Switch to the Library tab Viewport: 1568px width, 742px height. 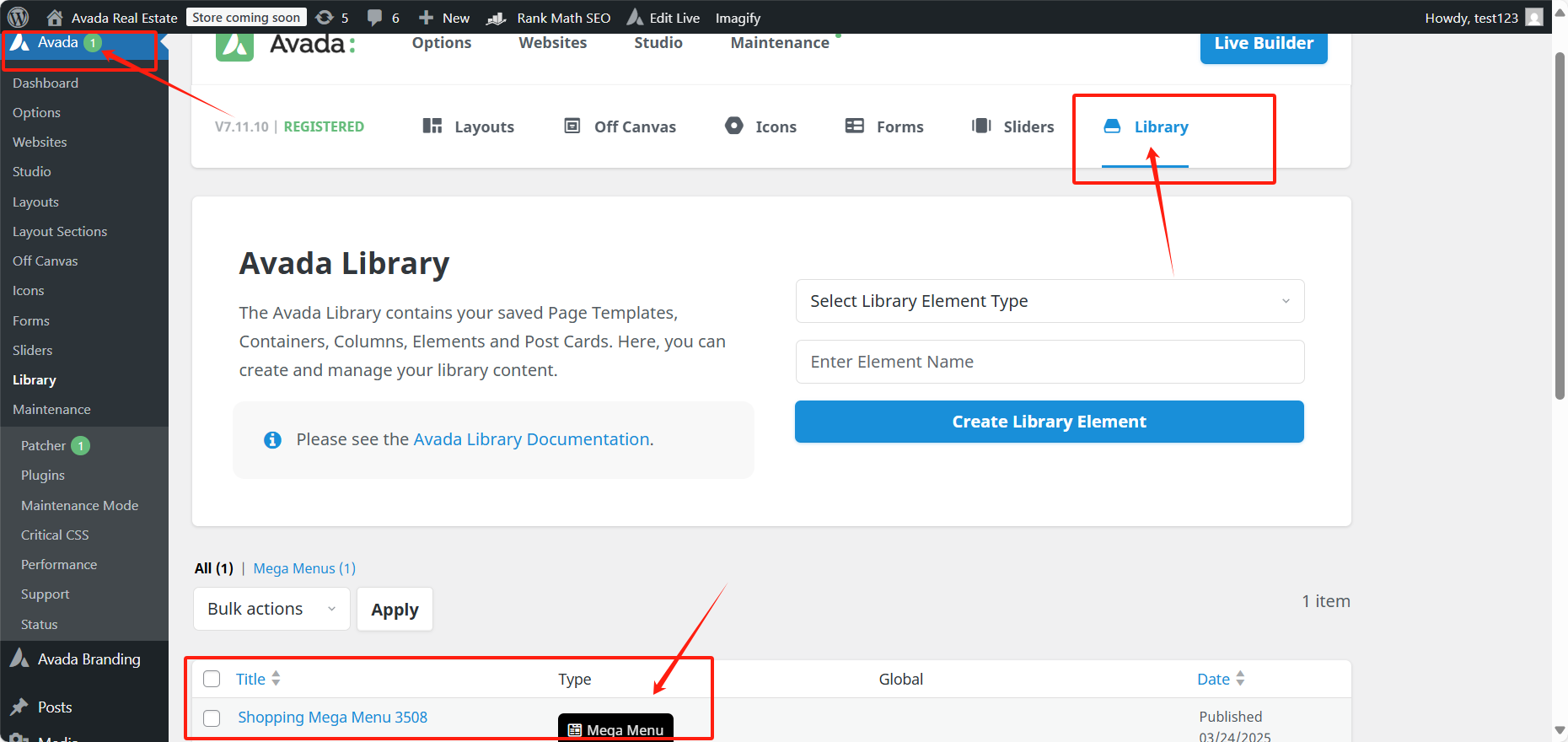click(x=1146, y=126)
